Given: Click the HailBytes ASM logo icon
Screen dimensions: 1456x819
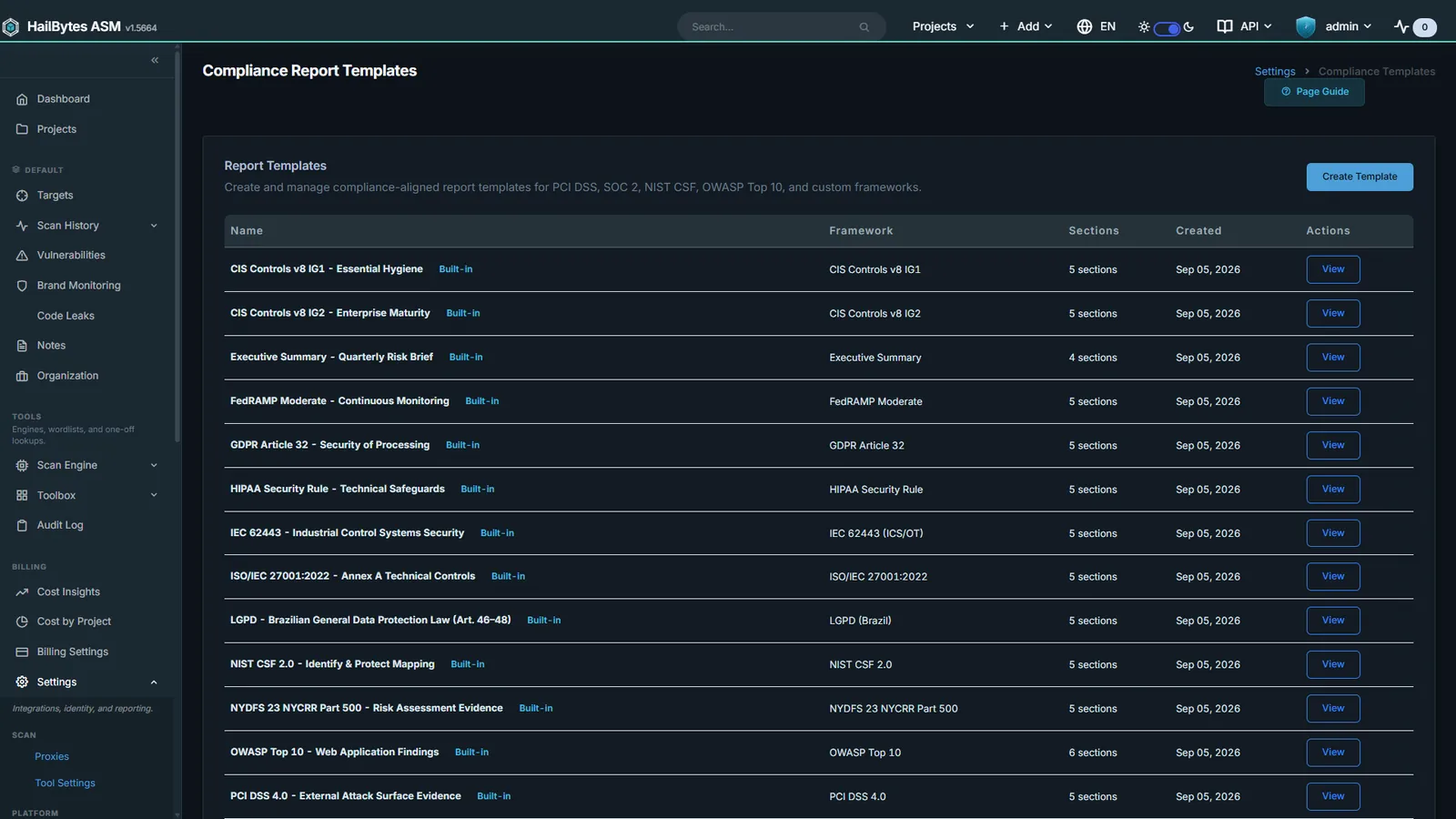Looking at the screenshot, I should tap(10, 27).
